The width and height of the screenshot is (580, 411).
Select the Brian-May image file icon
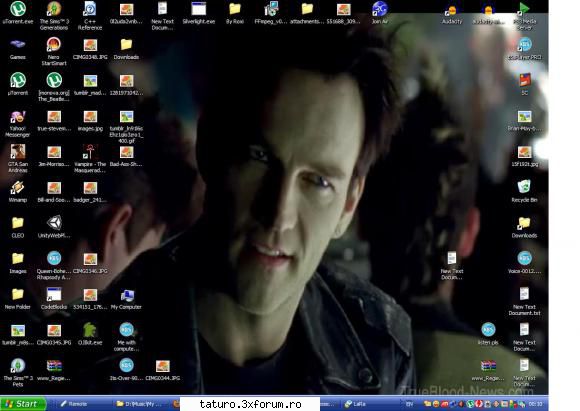coord(525,121)
